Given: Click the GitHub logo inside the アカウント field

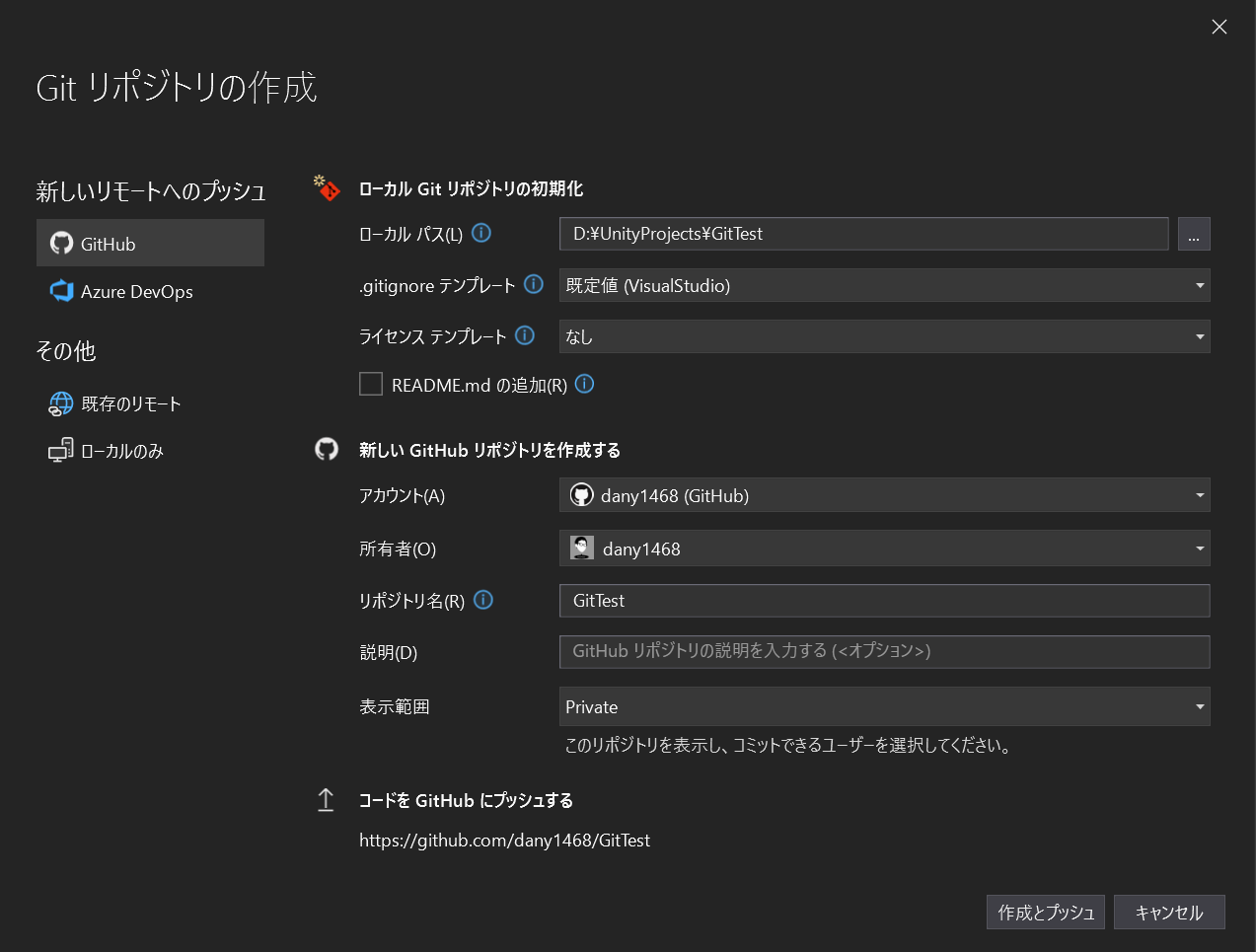Looking at the screenshot, I should 582,495.
